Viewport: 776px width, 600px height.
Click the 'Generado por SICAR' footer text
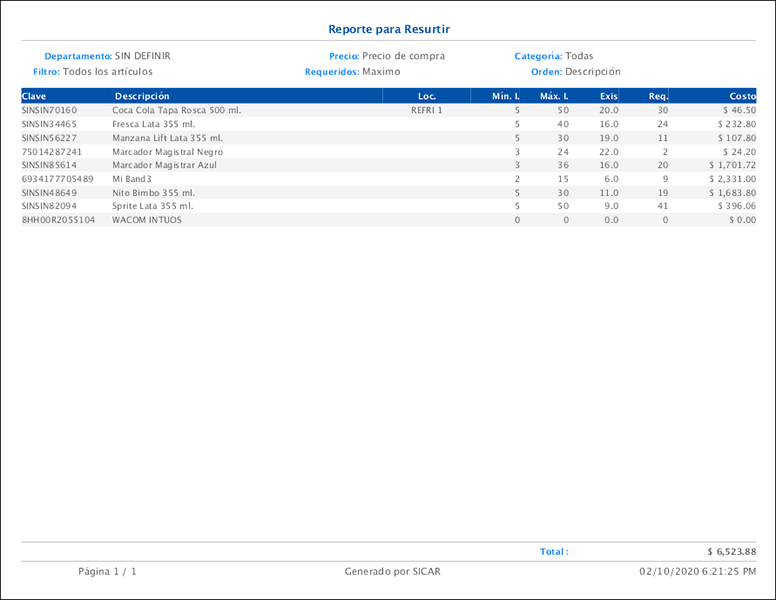pyautogui.click(x=392, y=571)
